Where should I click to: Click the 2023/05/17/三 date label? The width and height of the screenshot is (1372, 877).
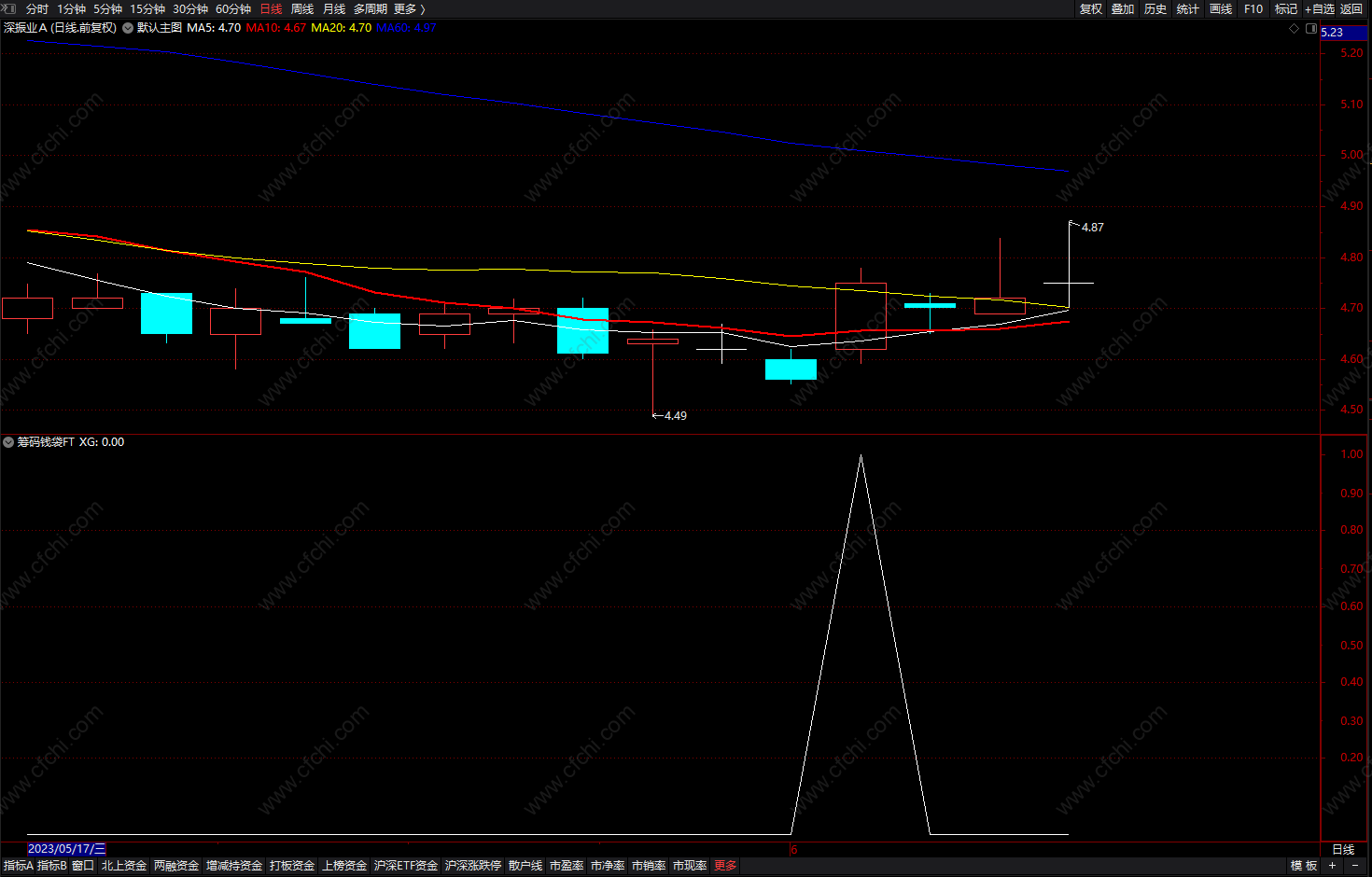pyautogui.click(x=66, y=849)
